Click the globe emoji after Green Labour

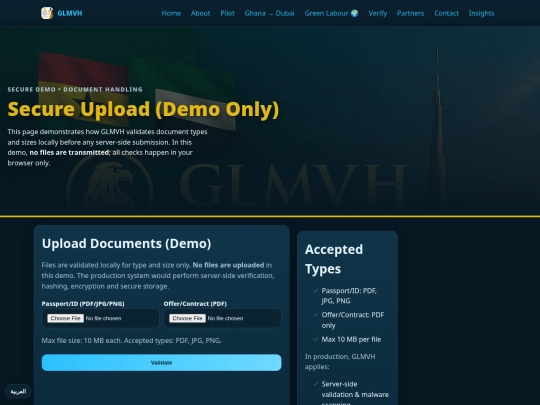pyautogui.click(x=354, y=13)
